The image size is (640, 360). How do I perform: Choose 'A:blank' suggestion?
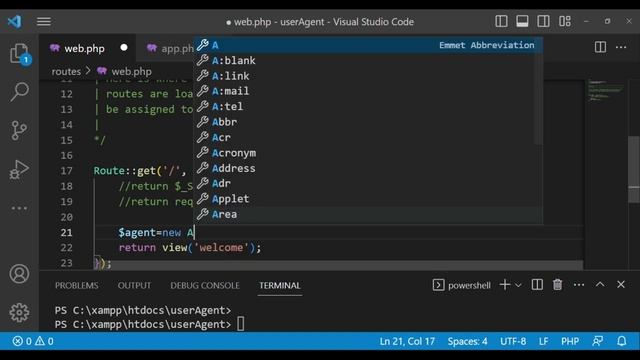click(367, 60)
